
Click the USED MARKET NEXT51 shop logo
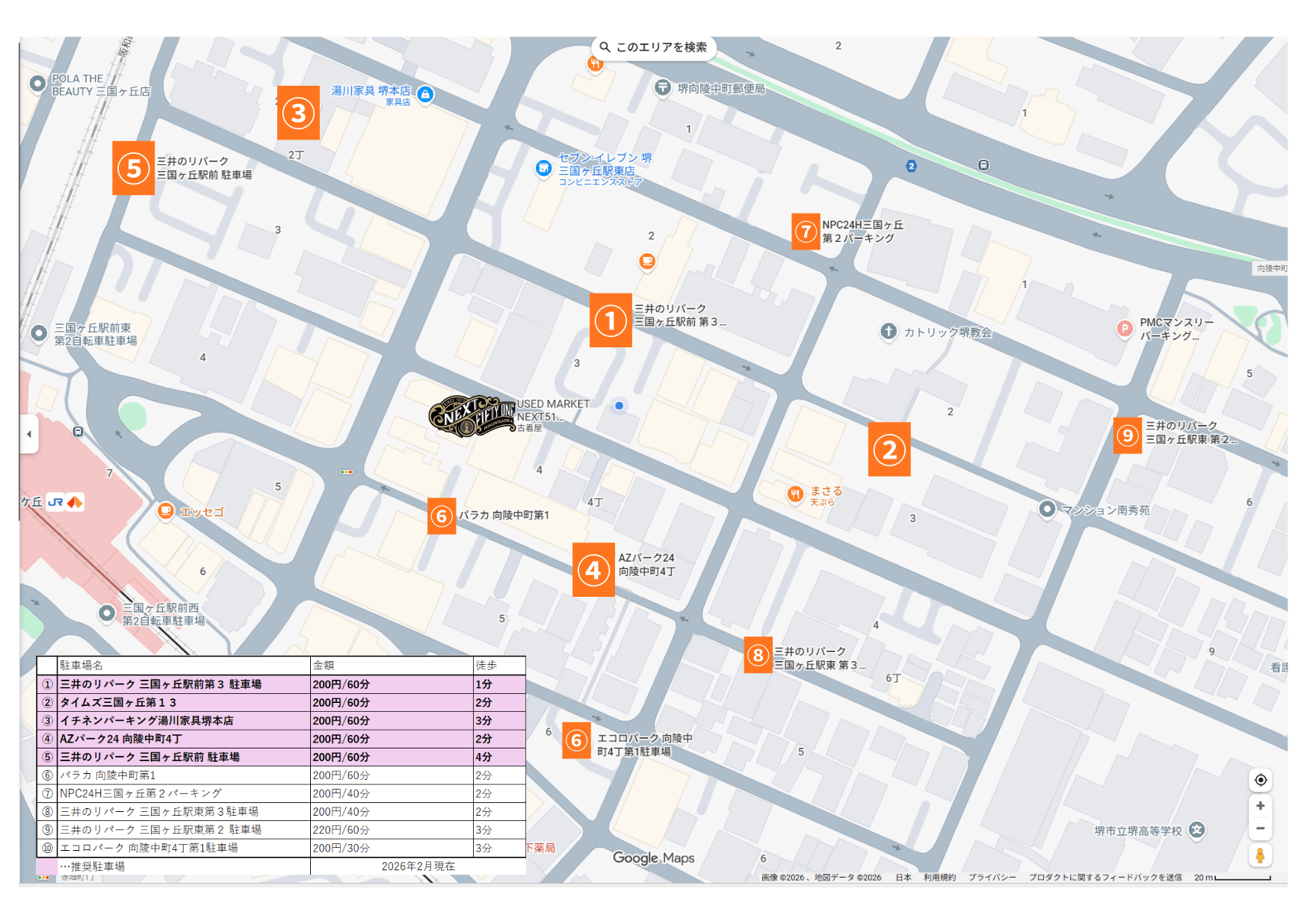pos(472,415)
